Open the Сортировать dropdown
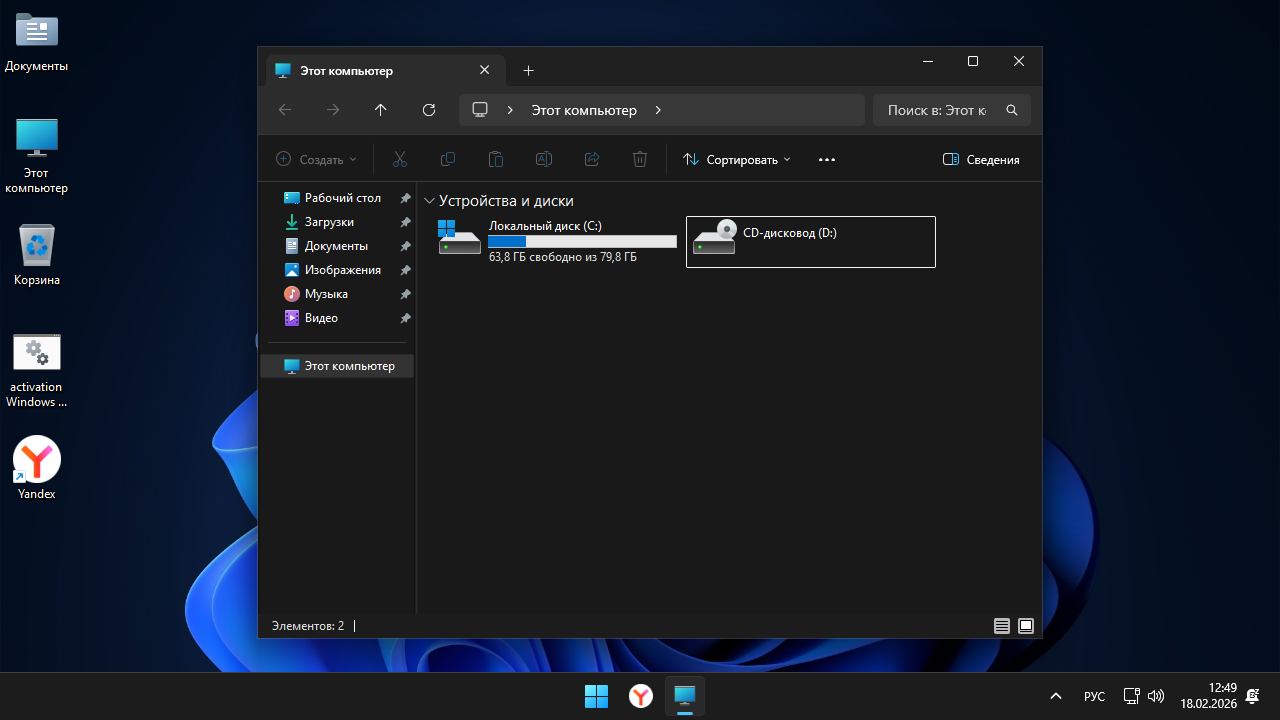1280x720 pixels. [x=737, y=160]
